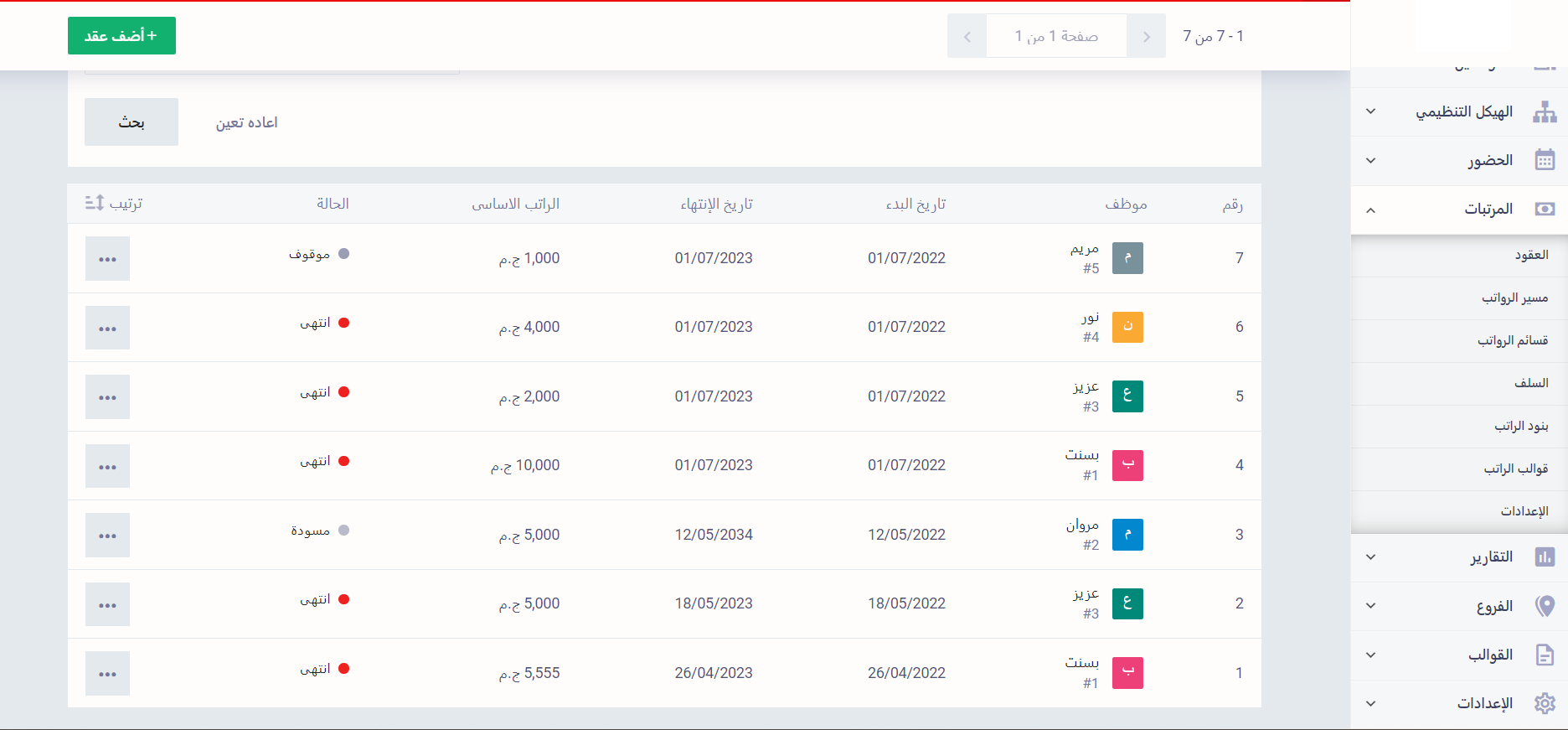Expand the التقارير sidebar section

tap(1370, 557)
